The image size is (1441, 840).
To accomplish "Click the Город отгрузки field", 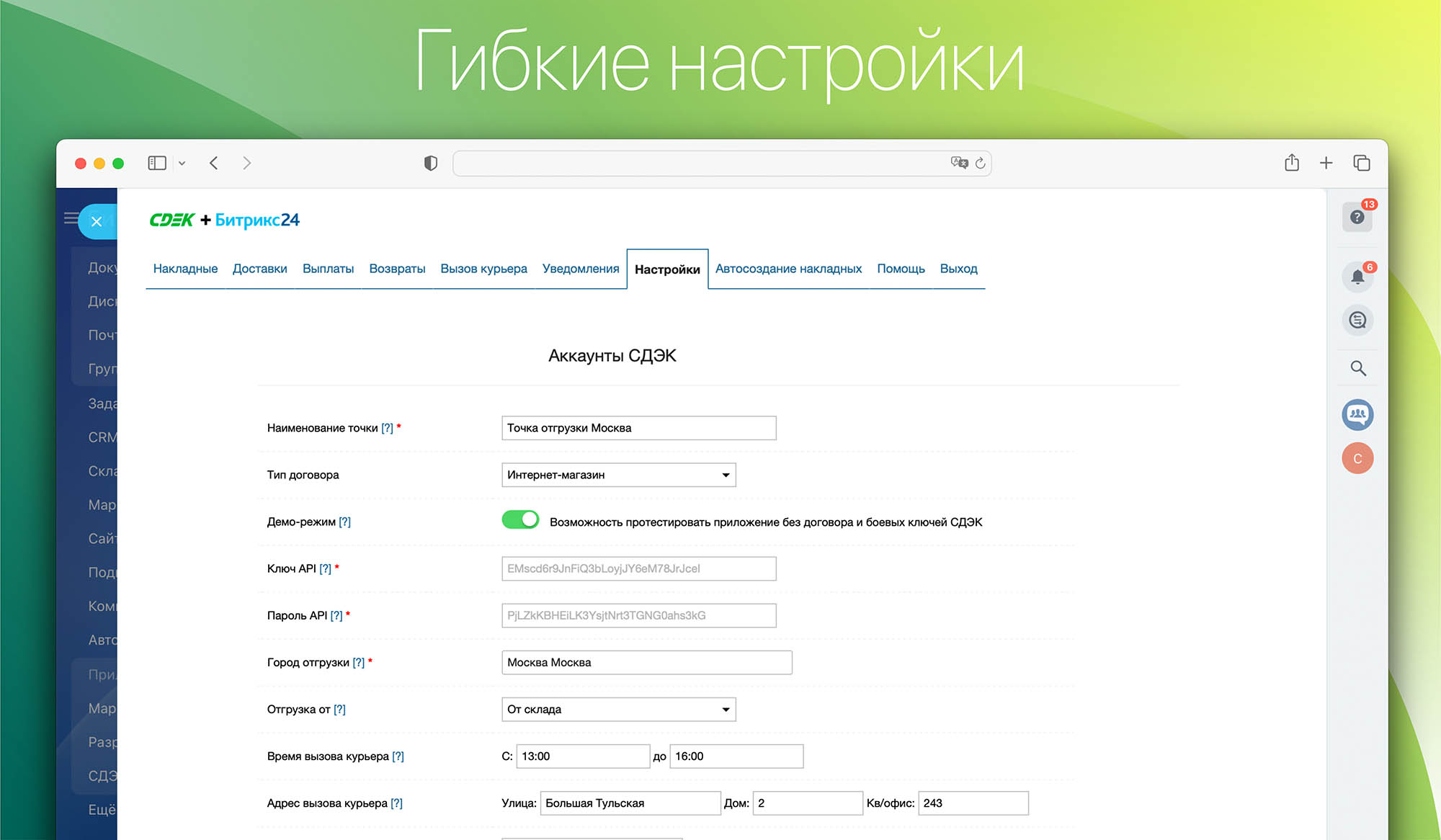I will (646, 663).
